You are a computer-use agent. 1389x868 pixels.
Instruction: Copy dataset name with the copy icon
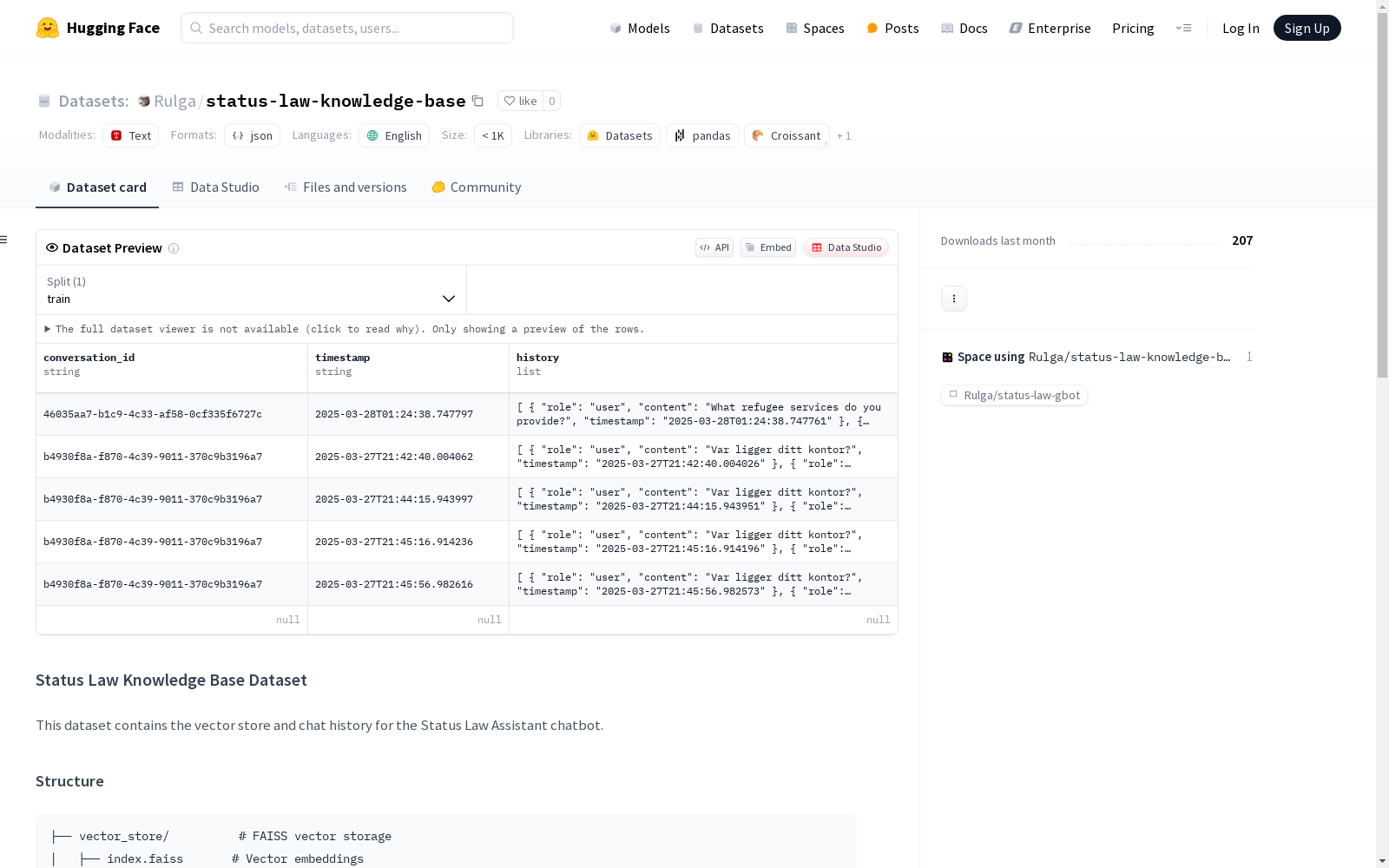coord(477,101)
